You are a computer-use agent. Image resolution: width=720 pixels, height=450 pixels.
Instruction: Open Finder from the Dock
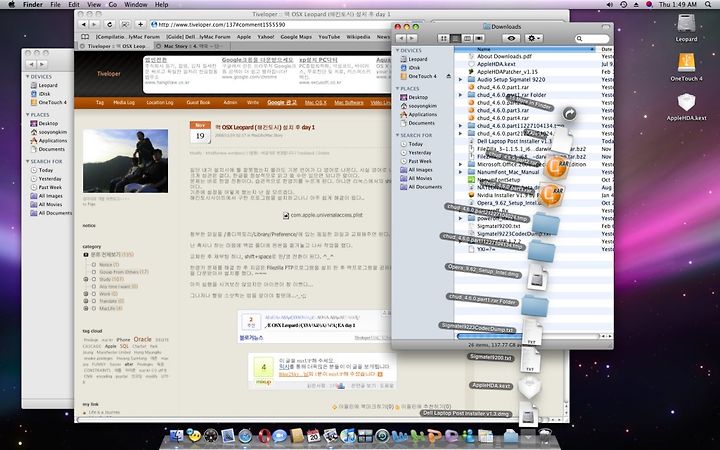point(177,435)
